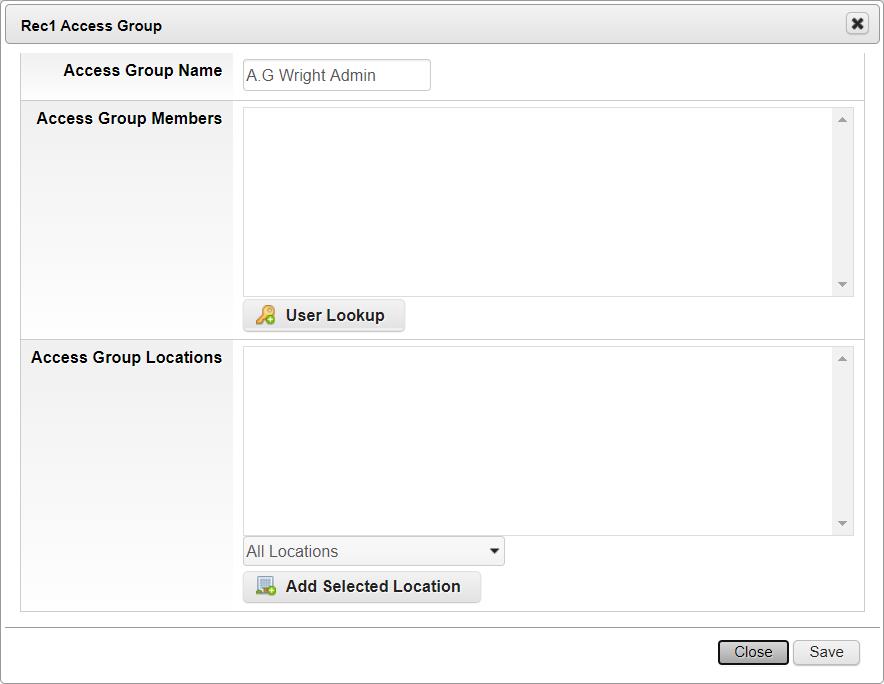Dismiss the dialog with the X icon
The height and width of the screenshot is (684, 884).
857,24
